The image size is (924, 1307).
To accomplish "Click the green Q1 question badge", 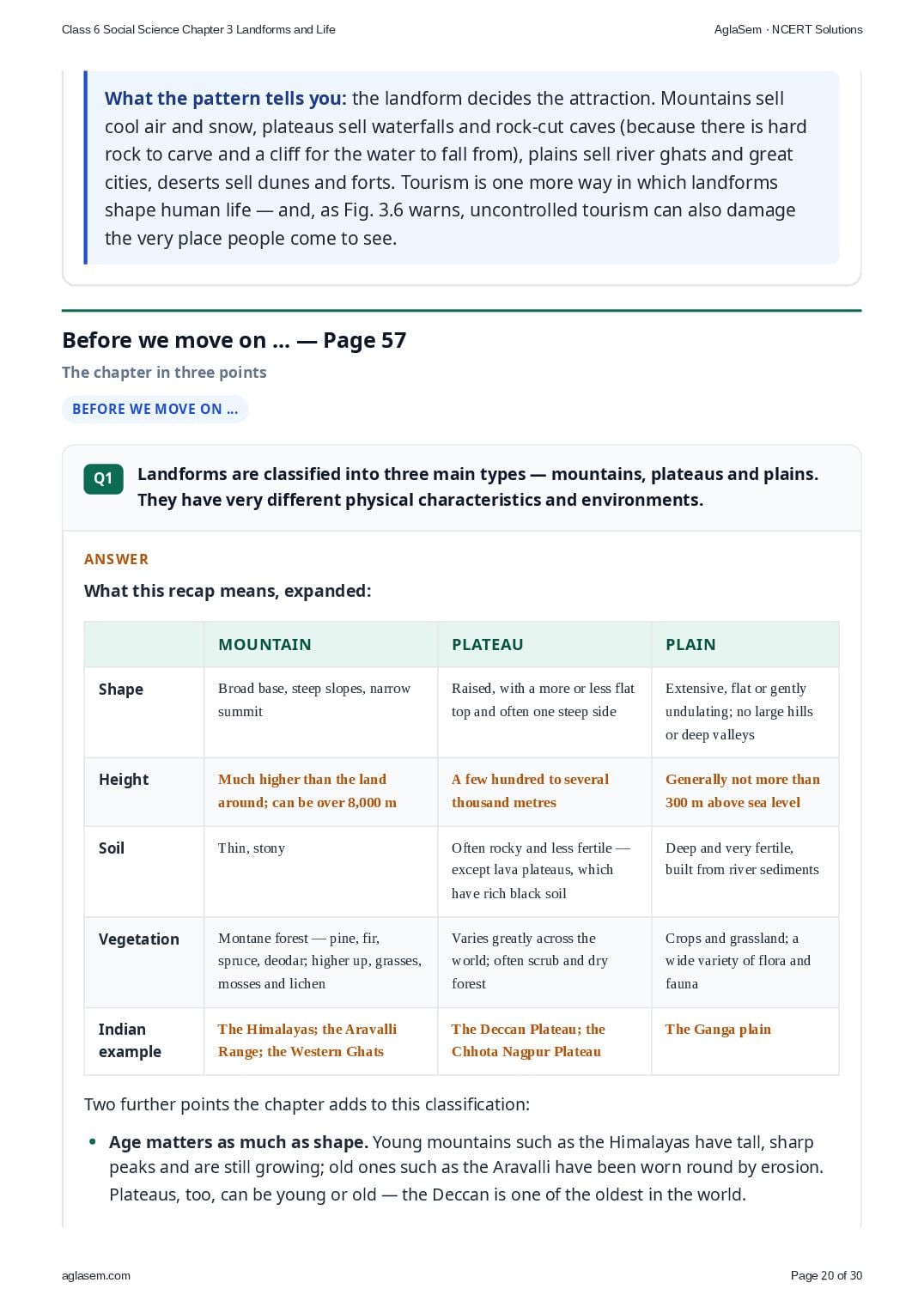I will pyautogui.click(x=103, y=479).
